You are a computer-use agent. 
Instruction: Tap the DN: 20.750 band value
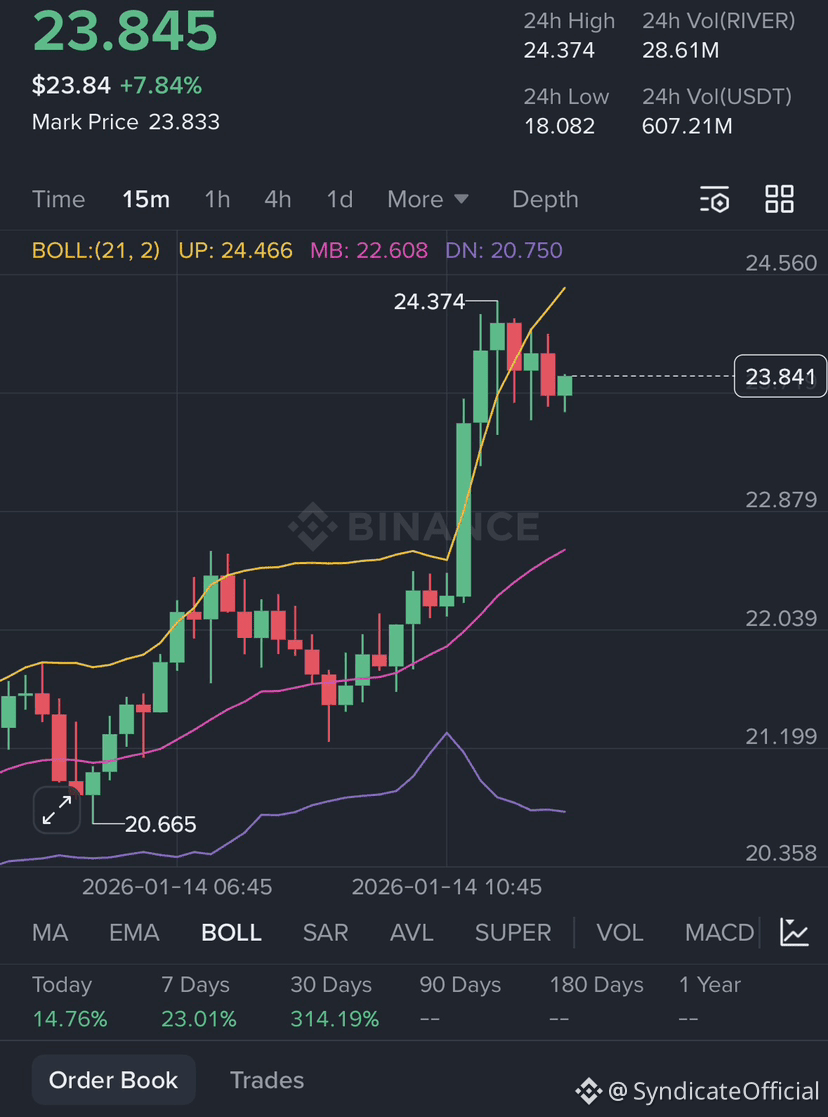point(504,250)
